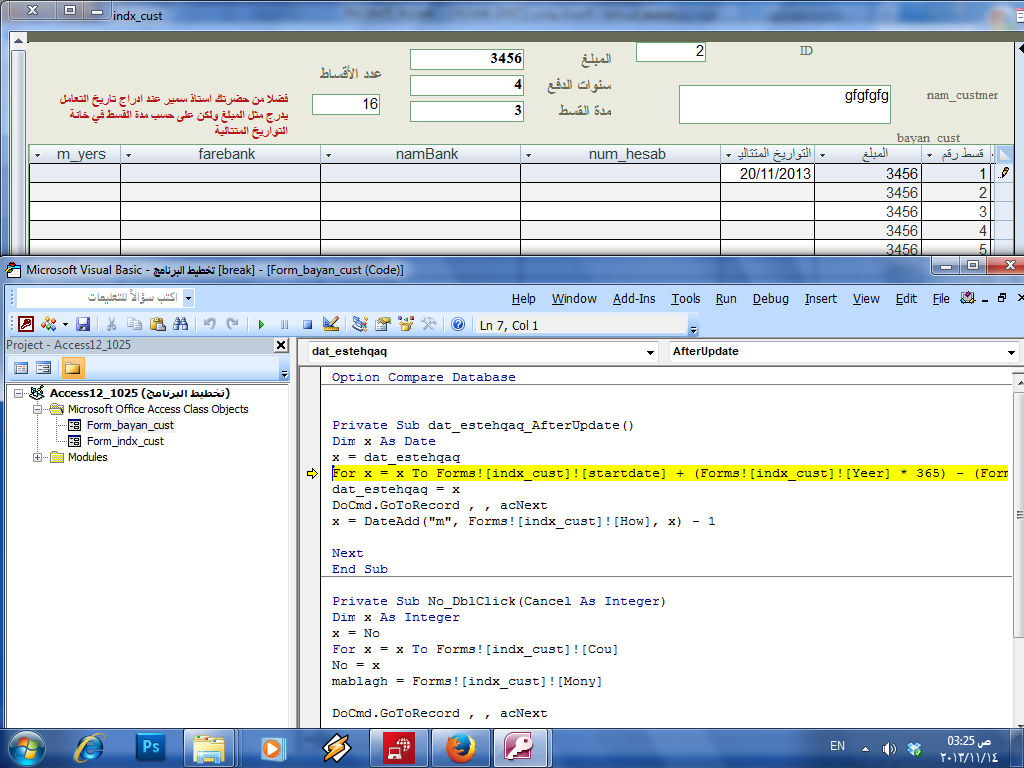
Task: Select Form_bayan_cust in project tree
Action: [130, 425]
